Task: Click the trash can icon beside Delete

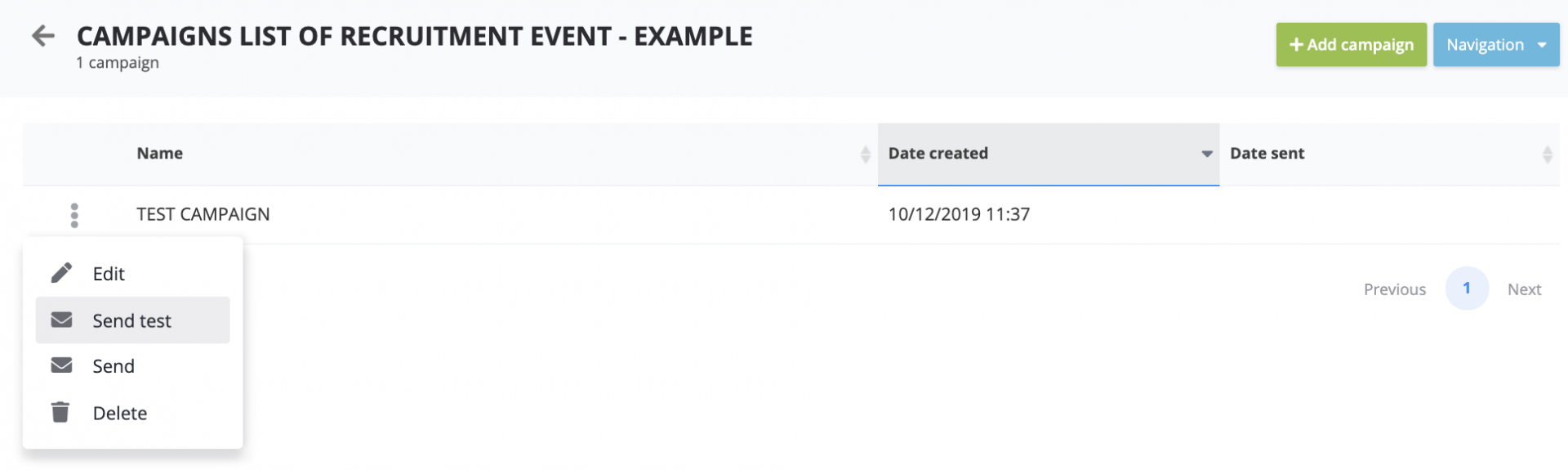Action: click(60, 412)
